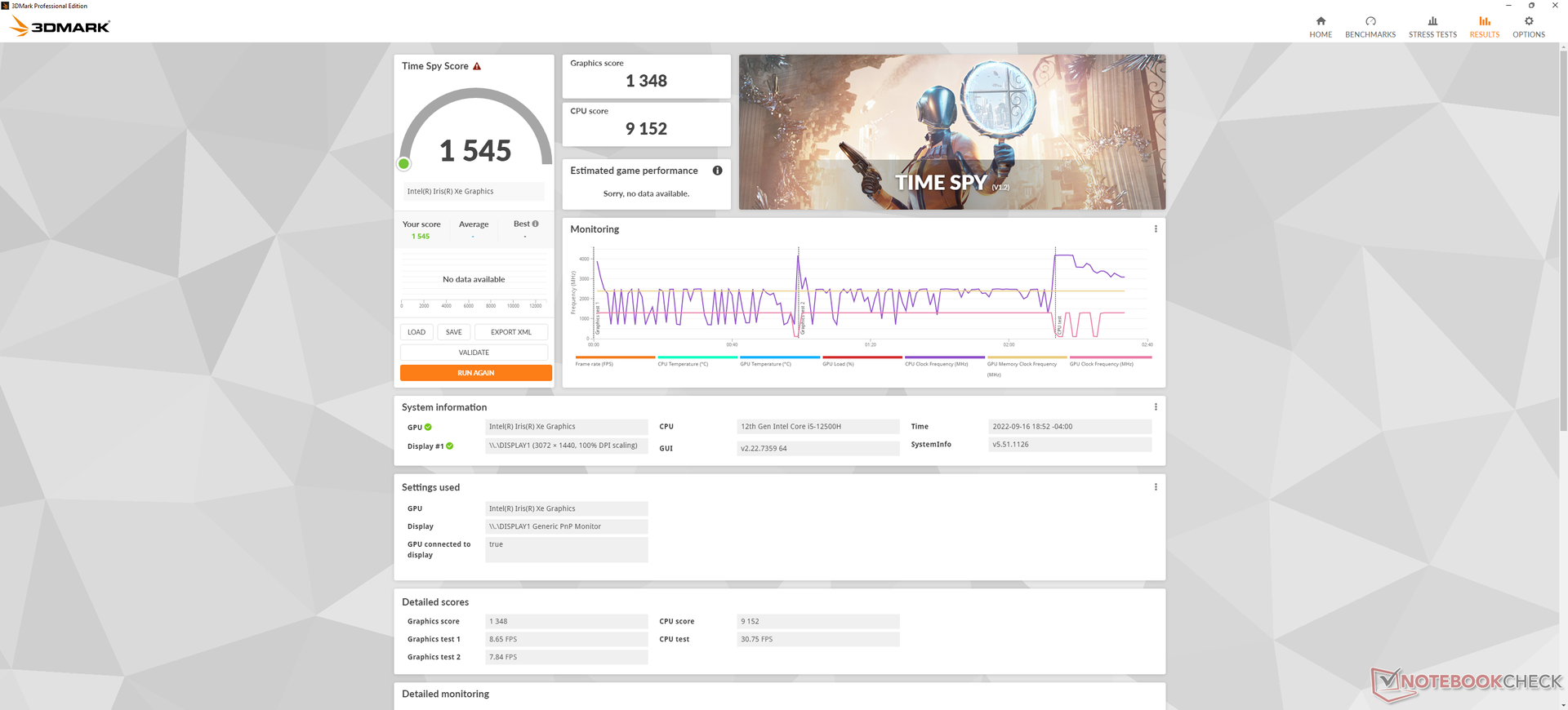This screenshot has width=1568, height=710.
Task: Click the orange Run Again button
Action: pyautogui.click(x=476, y=373)
